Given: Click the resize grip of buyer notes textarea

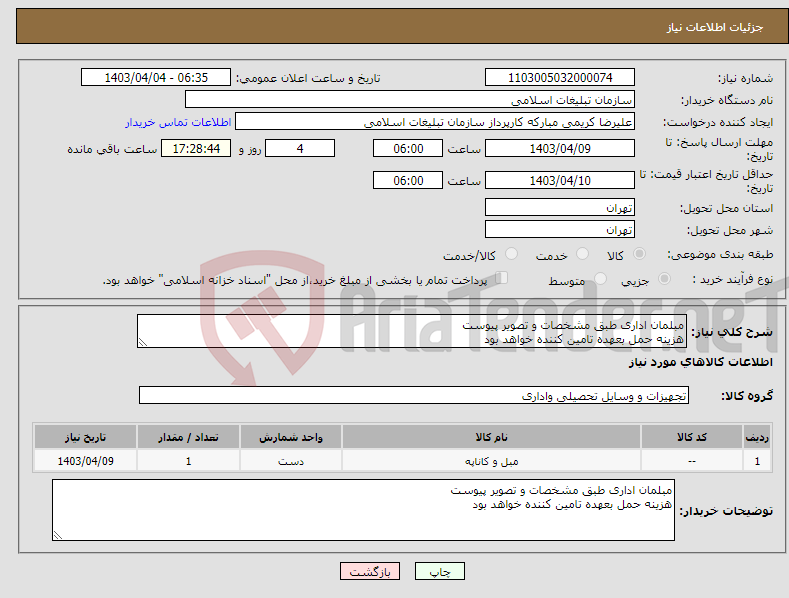Looking at the screenshot, I should [x=58, y=536].
